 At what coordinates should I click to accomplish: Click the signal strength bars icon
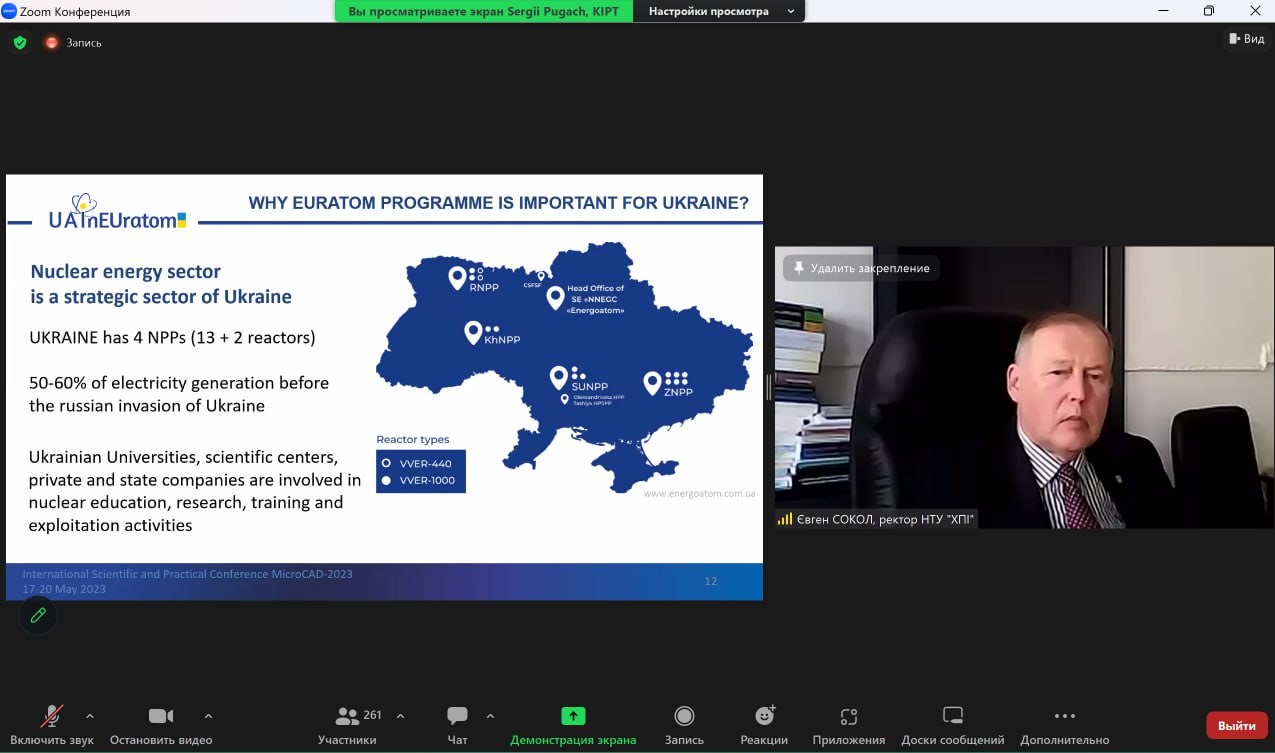pyautogui.click(x=785, y=519)
